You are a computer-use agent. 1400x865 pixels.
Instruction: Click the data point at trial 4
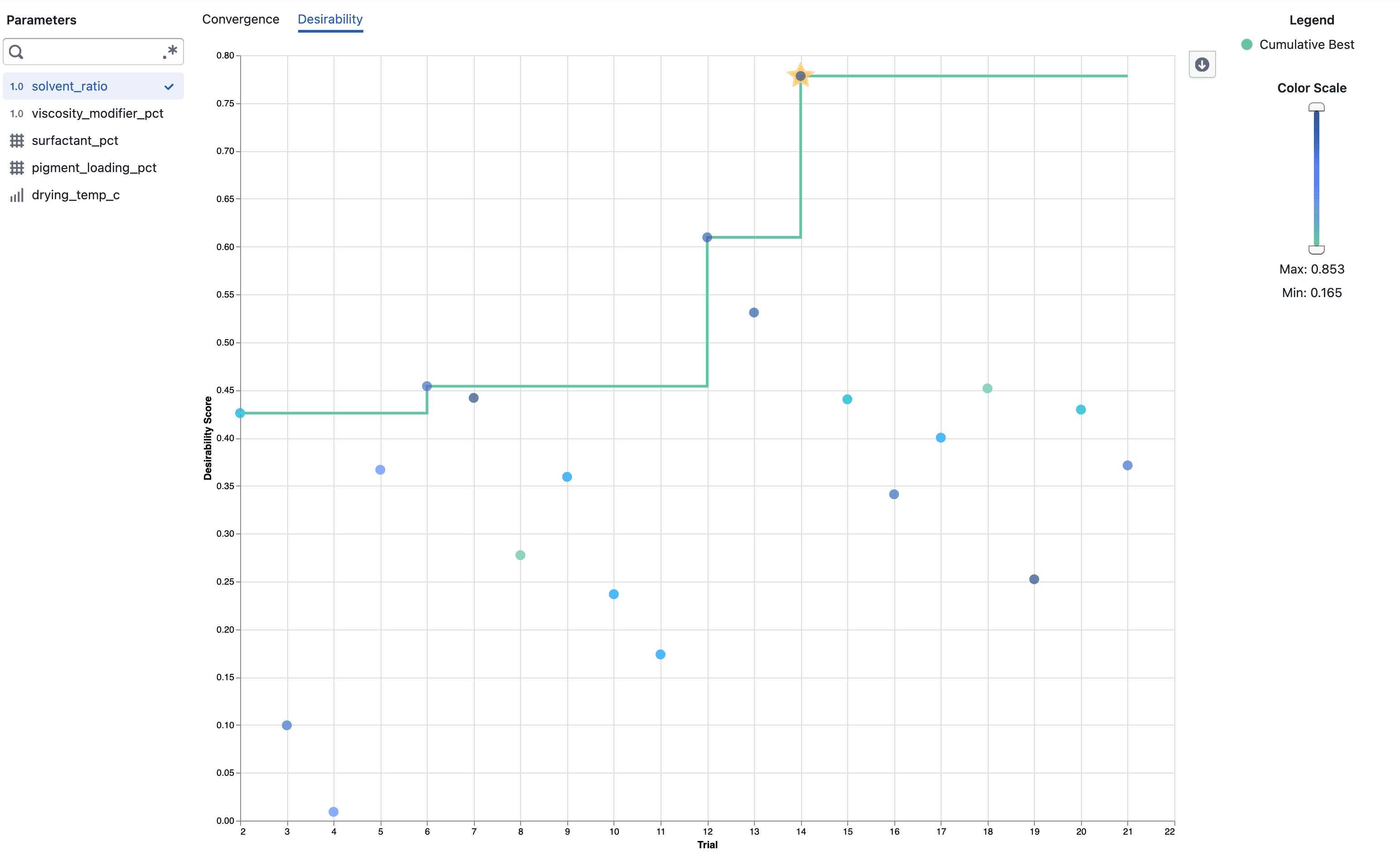333,812
